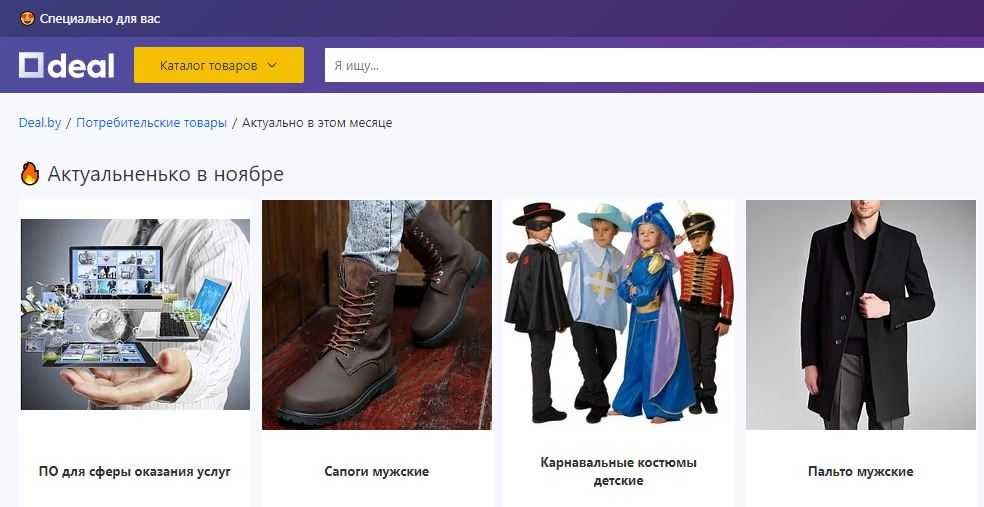This screenshot has height=507, width=984.
Task: Go to "Карнавальные костюмы детские" category
Action: coord(619,472)
